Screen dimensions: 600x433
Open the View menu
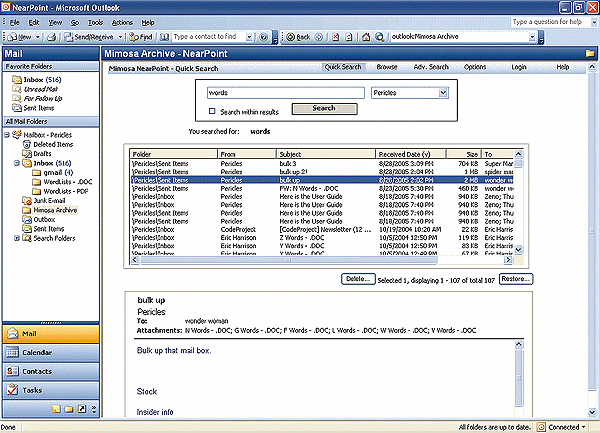[x=55, y=23]
